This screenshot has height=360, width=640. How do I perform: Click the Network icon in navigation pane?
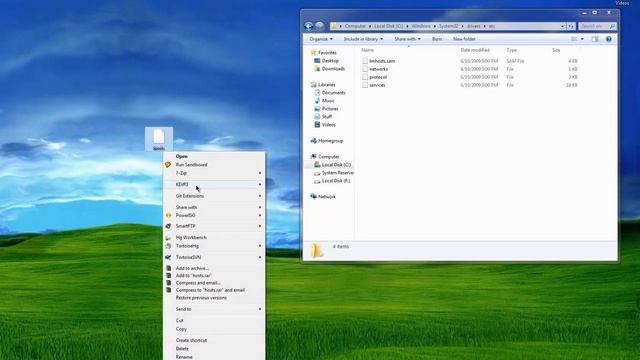[313, 196]
